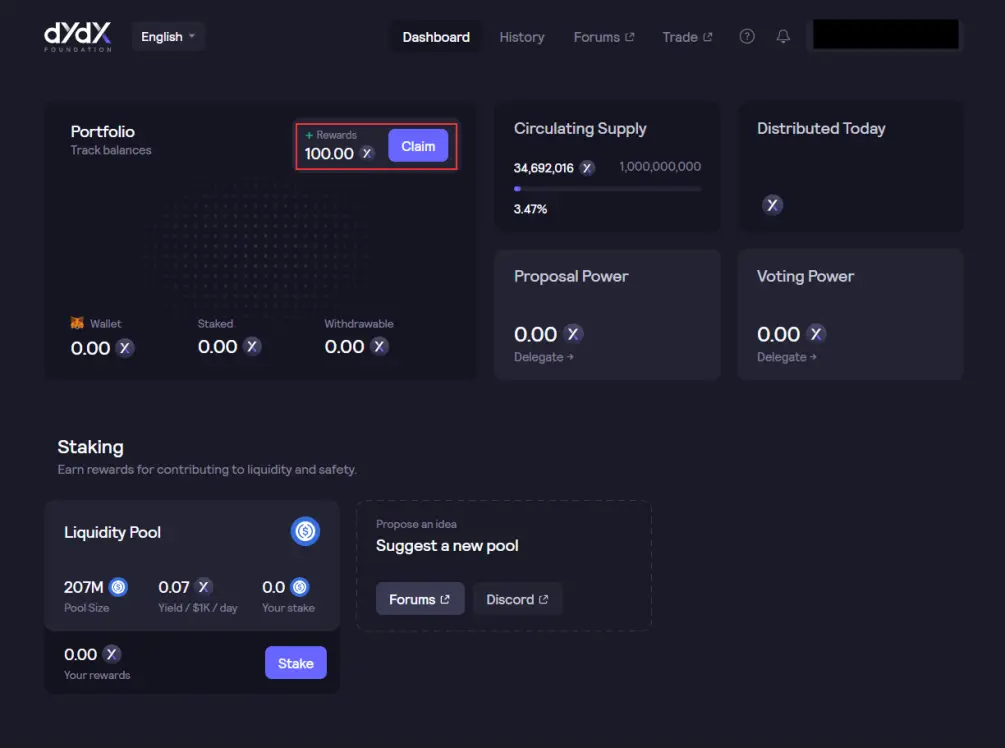This screenshot has height=748, width=1005.
Task: Open the Trade external link in the navigation
Action: point(687,37)
